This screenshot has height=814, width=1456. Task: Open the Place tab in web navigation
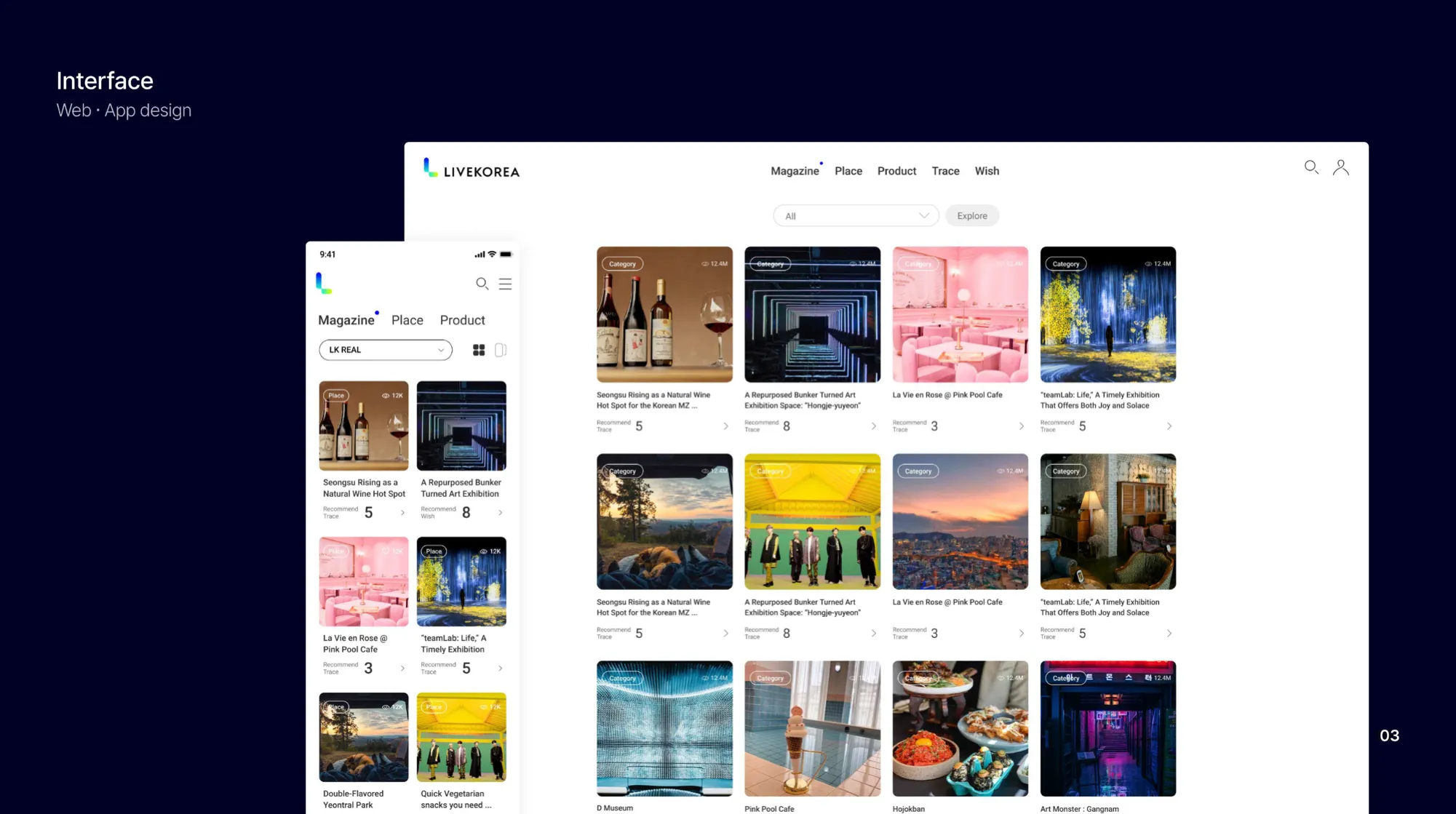tap(848, 171)
